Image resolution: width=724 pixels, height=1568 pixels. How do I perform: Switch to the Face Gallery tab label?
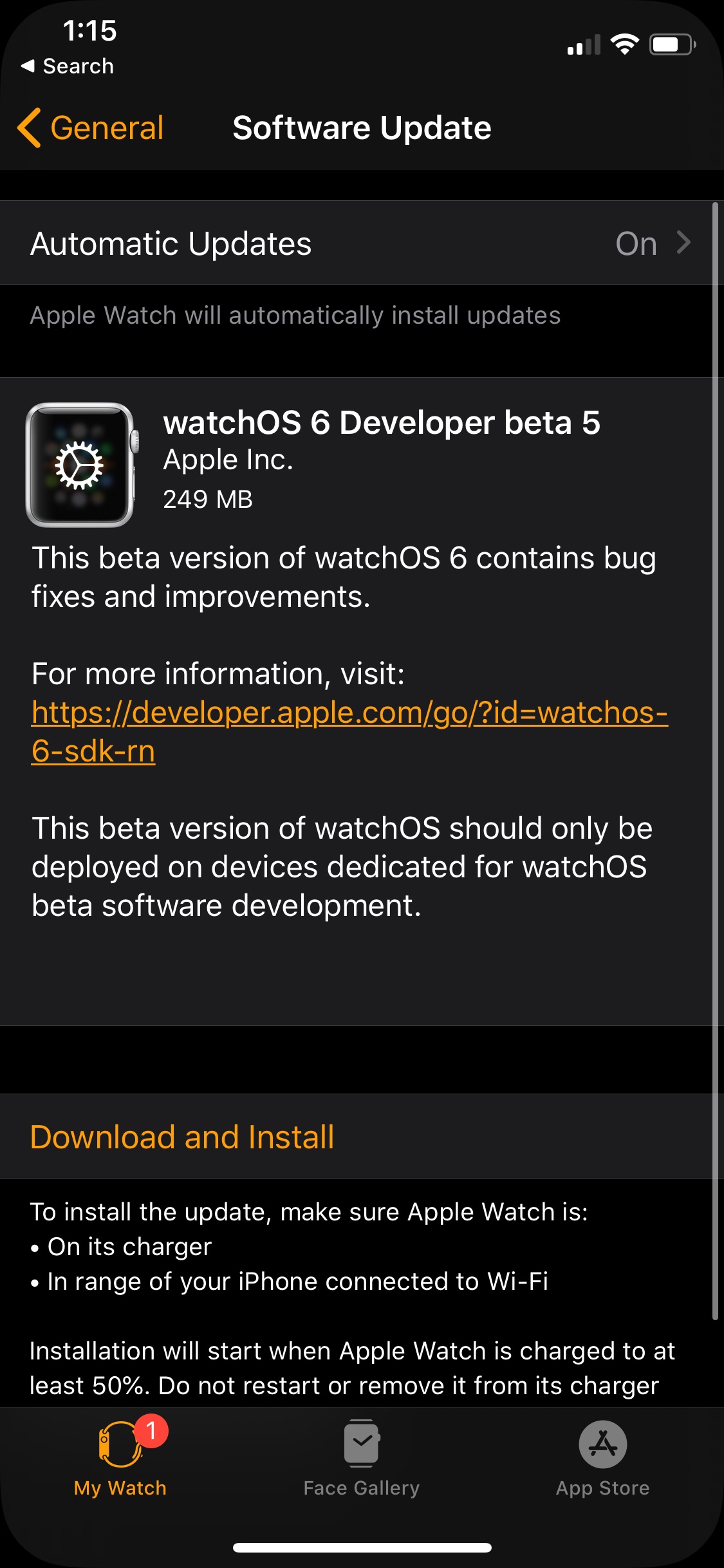tap(362, 1488)
